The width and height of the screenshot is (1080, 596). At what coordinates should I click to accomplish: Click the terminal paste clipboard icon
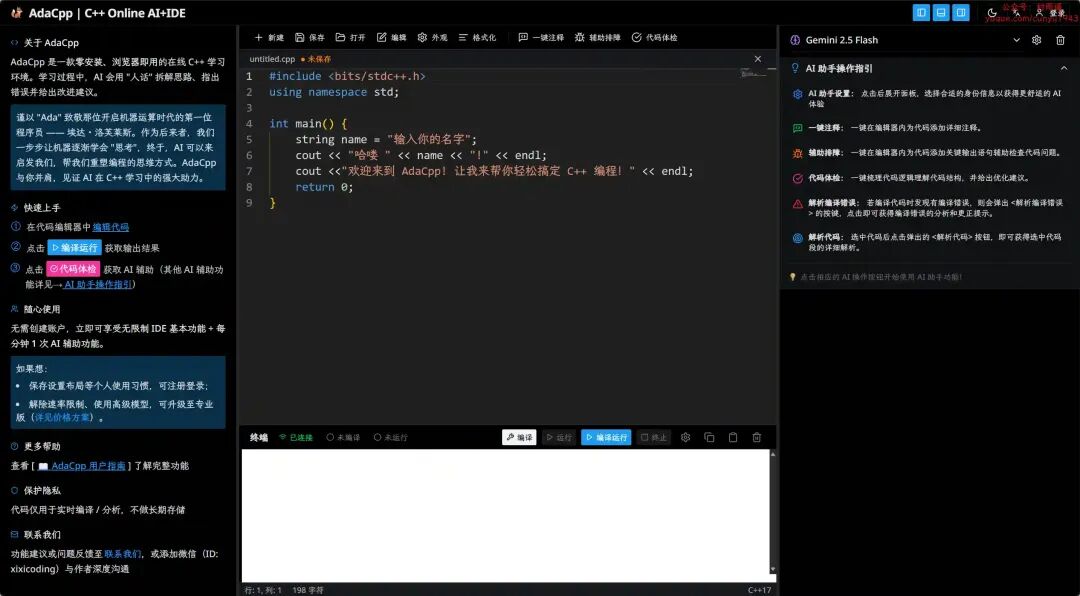click(733, 438)
